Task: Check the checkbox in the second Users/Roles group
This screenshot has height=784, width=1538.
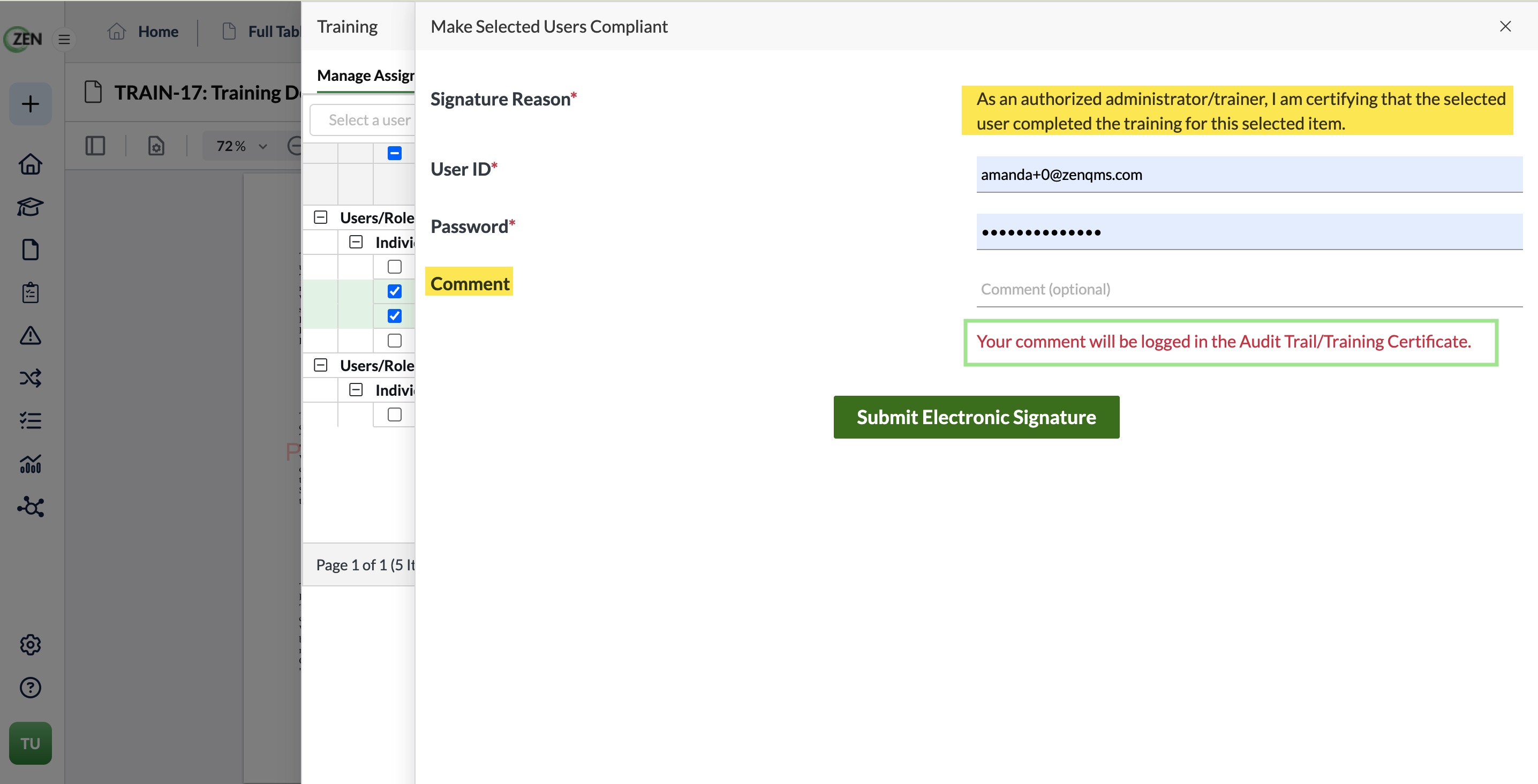Action: (395, 414)
